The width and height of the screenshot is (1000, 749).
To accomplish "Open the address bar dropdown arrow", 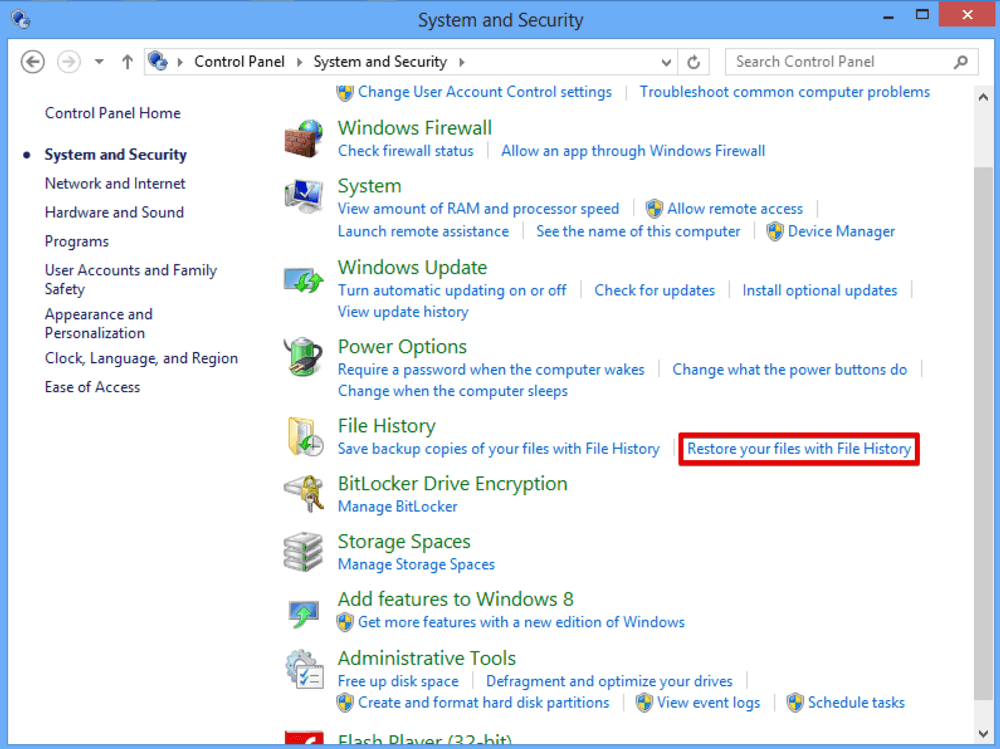I will [667, 61].
